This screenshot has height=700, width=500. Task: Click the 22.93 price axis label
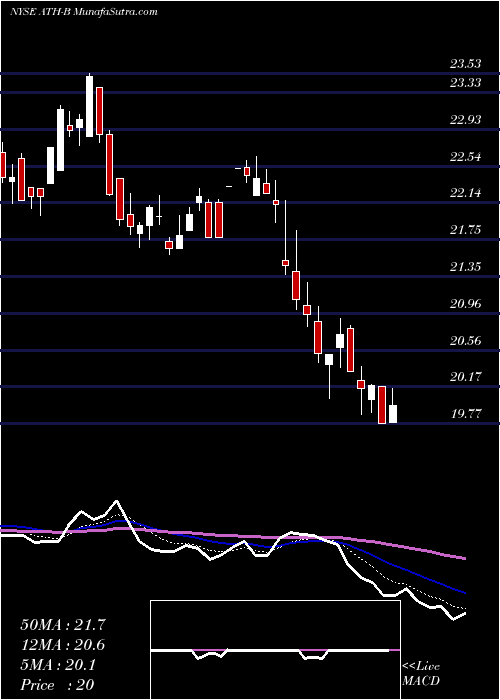(x=466, y=120)
